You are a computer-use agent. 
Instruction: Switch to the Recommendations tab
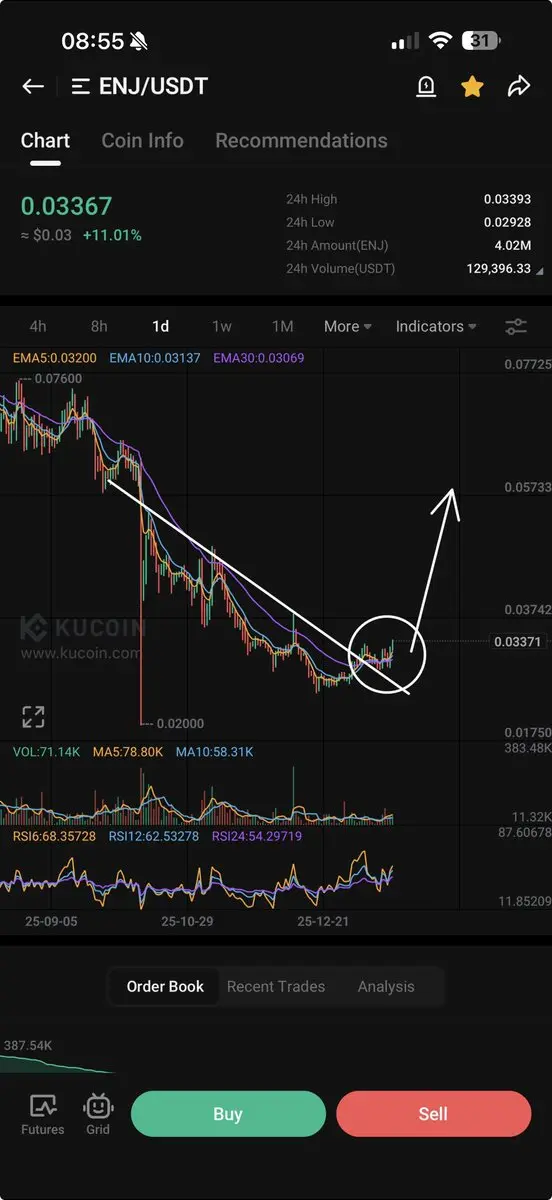click(x=301, y=140)
